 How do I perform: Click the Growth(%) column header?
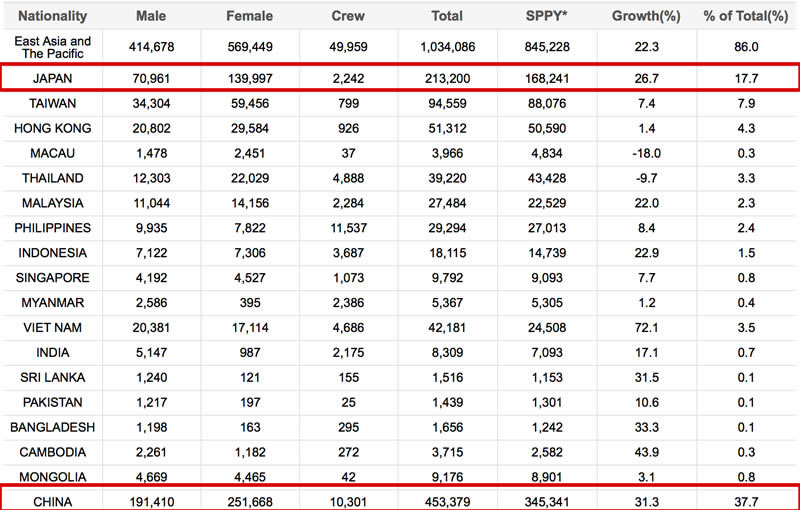(x=646, y=16)
